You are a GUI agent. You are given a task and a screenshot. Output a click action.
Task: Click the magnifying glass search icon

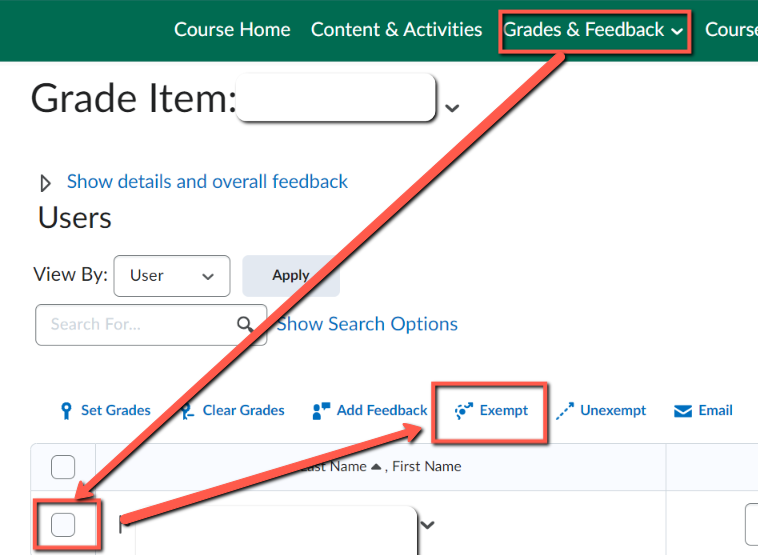(245, 324)
